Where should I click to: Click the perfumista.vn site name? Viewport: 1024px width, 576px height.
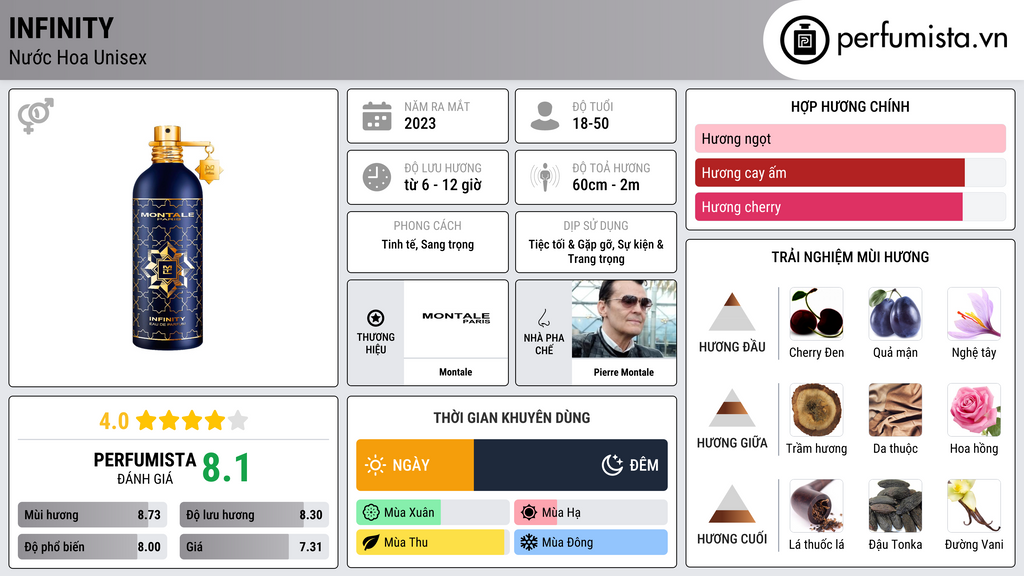(922, 39)
